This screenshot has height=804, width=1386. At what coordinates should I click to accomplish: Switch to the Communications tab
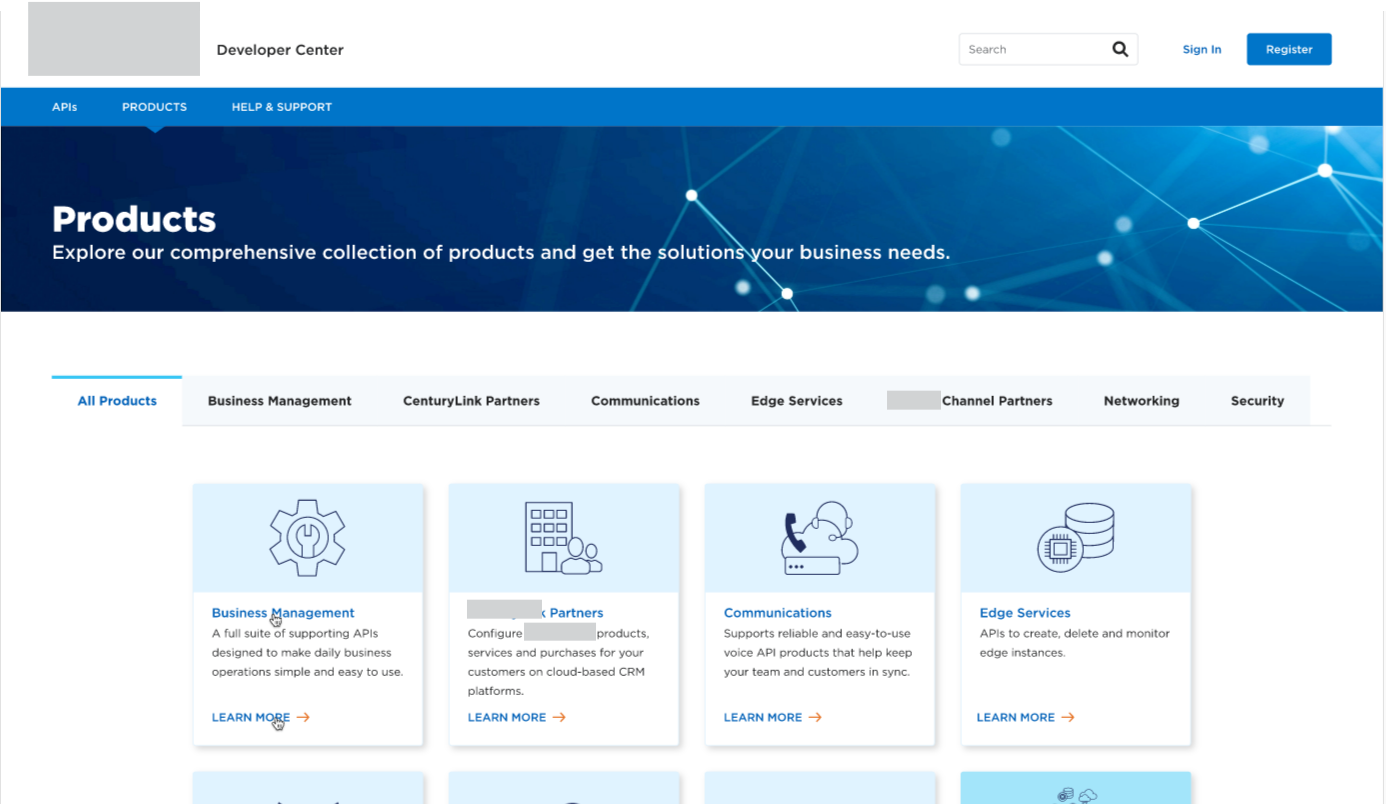pyautogui.click(x=645, y=401)
